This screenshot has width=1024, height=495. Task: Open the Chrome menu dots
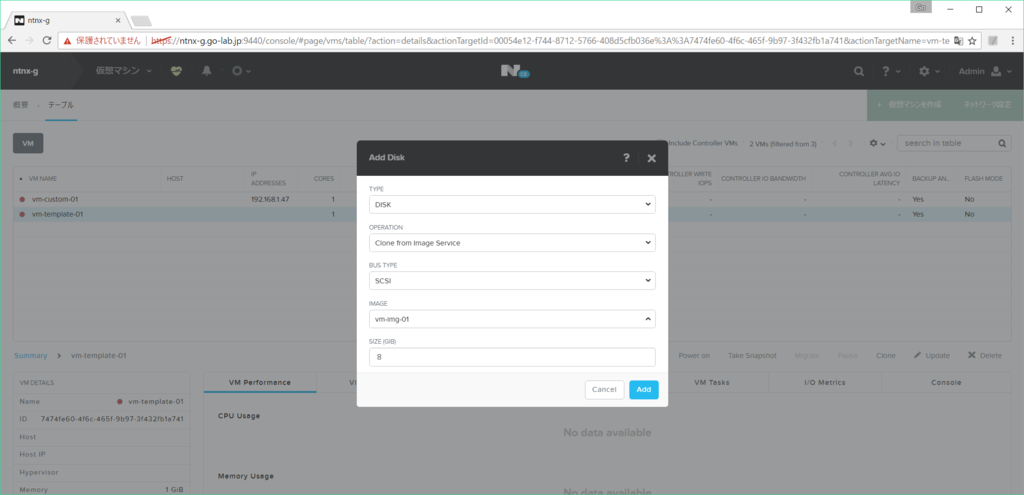[x=1012, y=40]
